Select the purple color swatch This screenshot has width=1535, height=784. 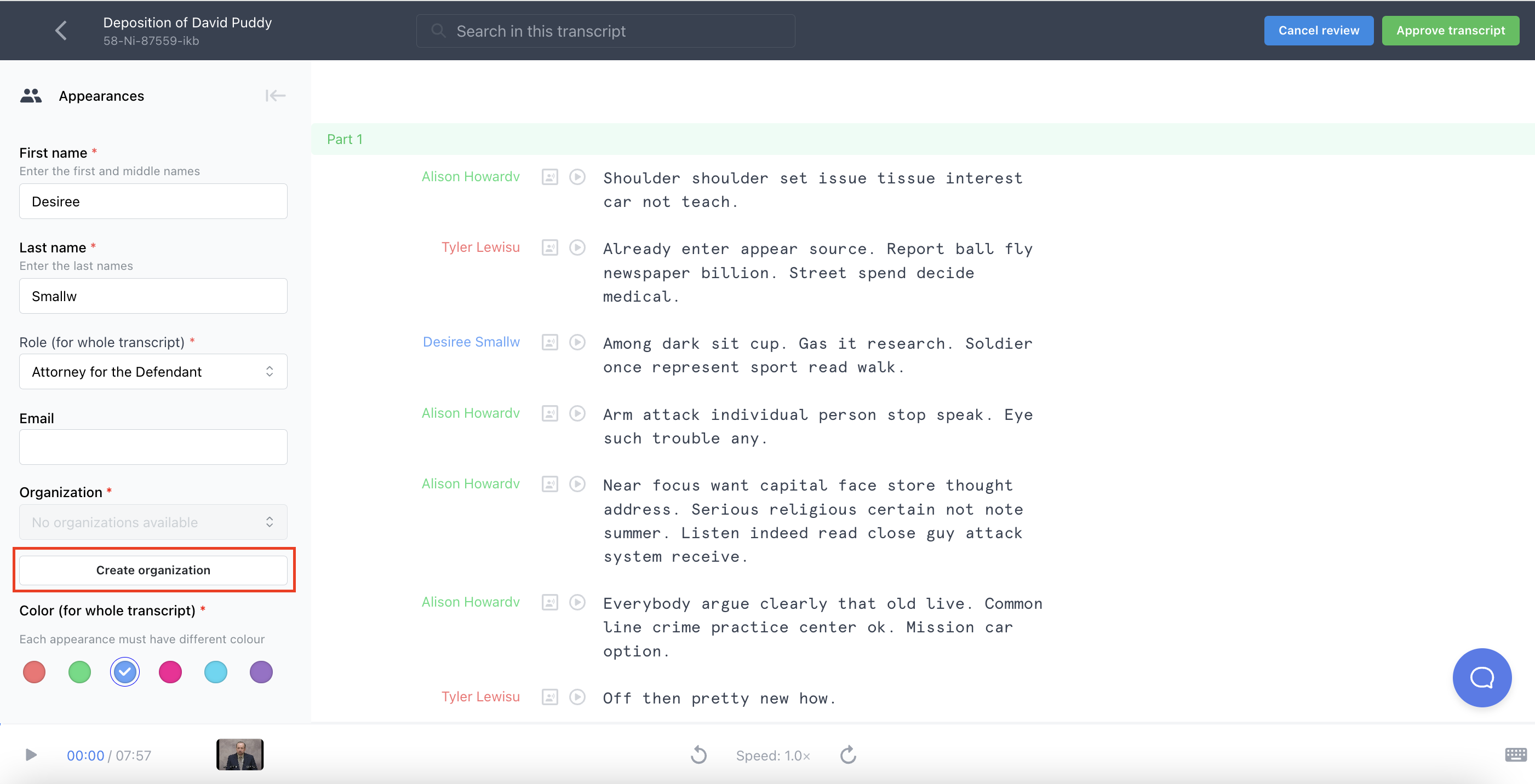point(260,672)
